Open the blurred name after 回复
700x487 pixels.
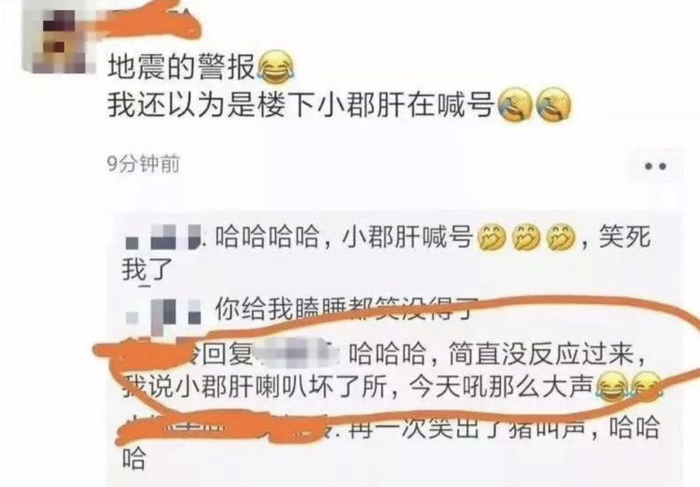coord(297,355)
